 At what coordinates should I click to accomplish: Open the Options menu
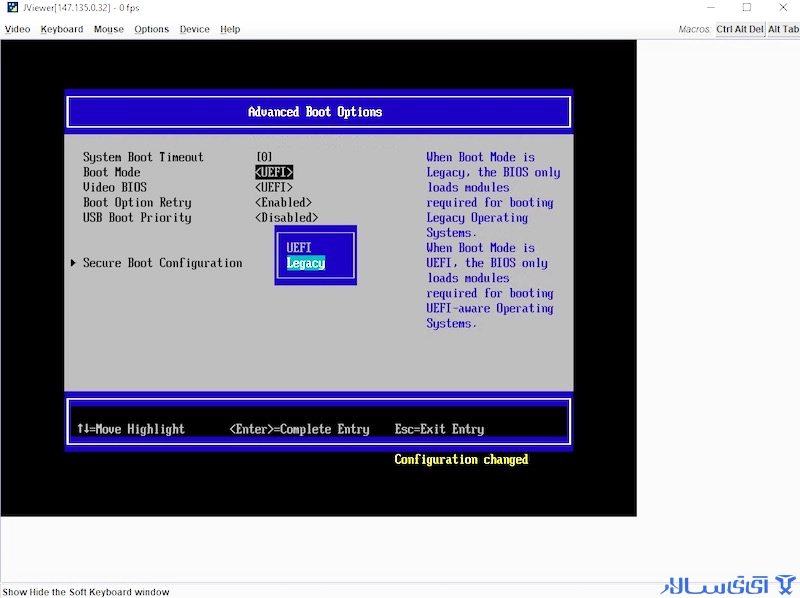tap(152, 29)
